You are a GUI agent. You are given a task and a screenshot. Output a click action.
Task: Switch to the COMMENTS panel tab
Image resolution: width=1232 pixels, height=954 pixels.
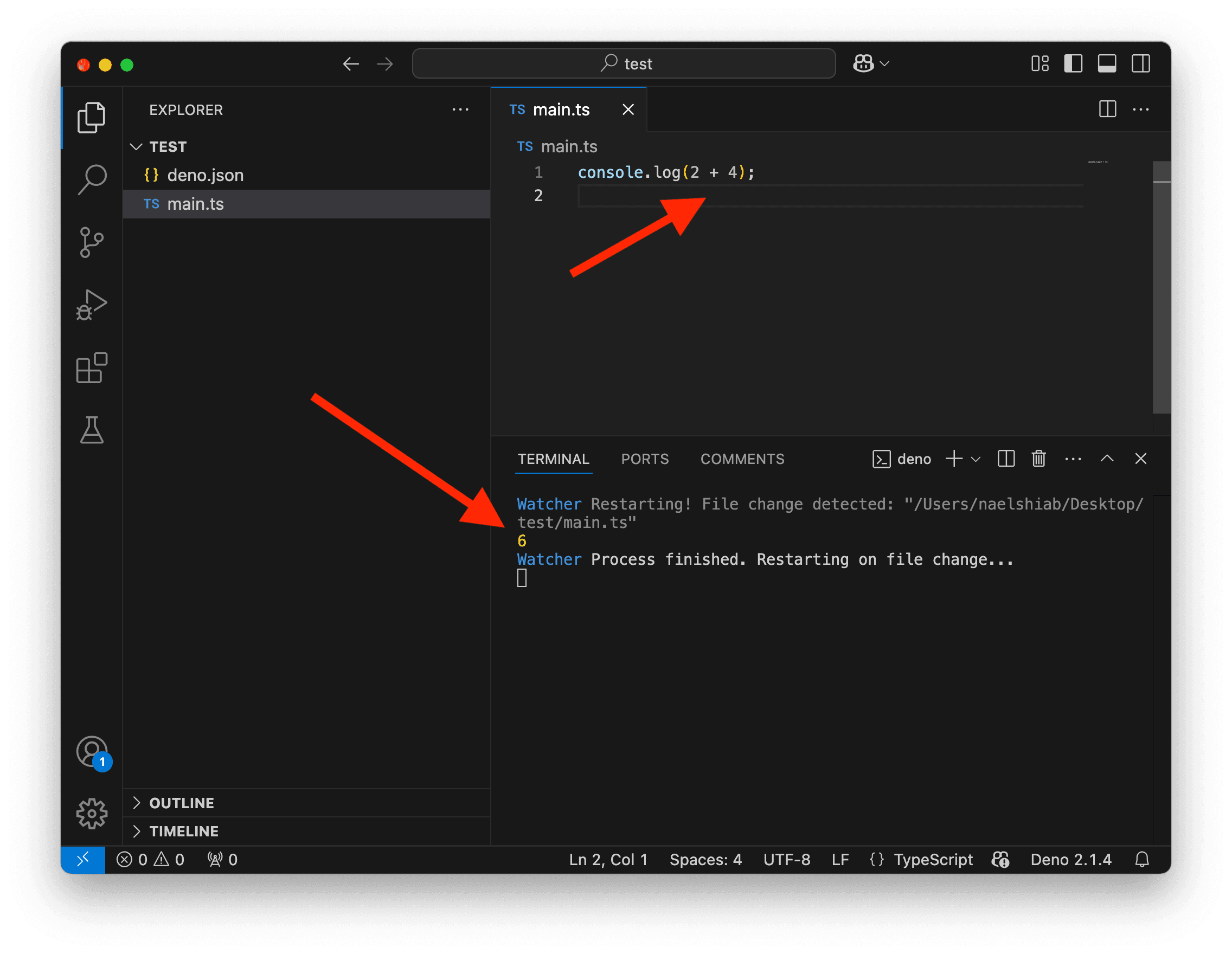pos(742,459)
